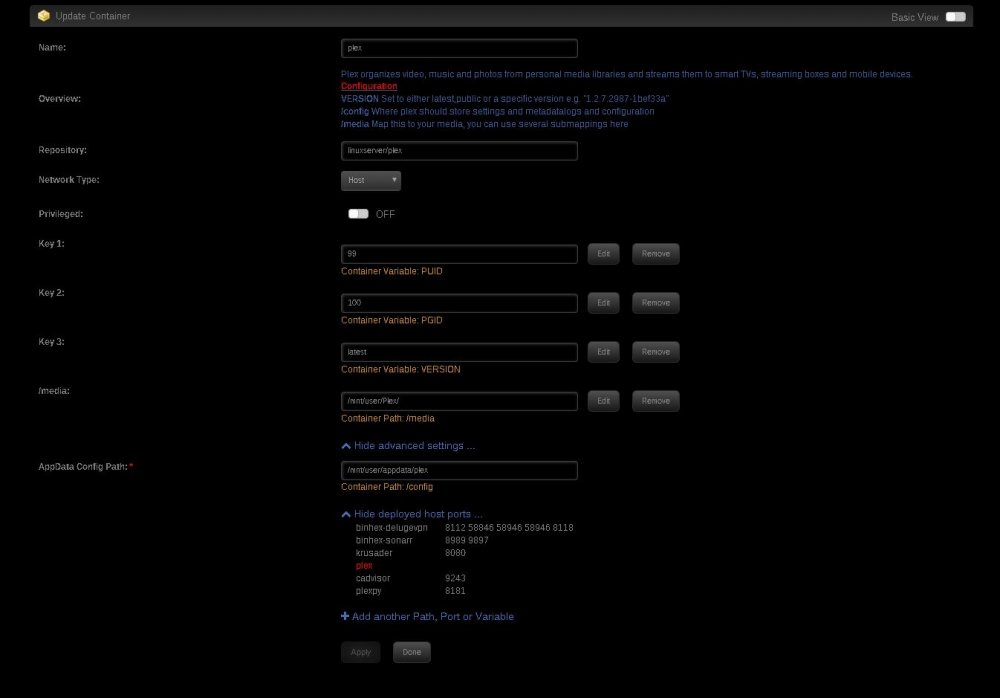The height and width of the screenshot is (698, 1000).
Task: Toggle the Privileged switch
Action: point(358,214)
